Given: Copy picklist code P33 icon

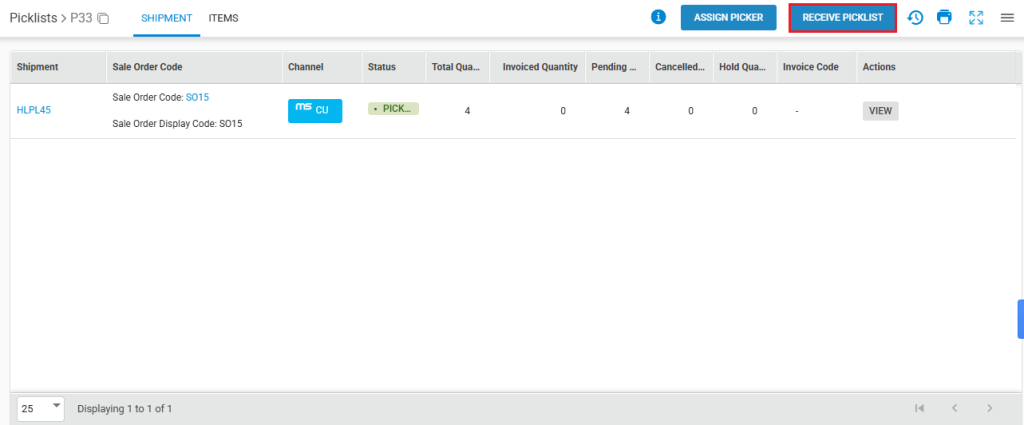Looking at the screenshot, I should (103, 18).
